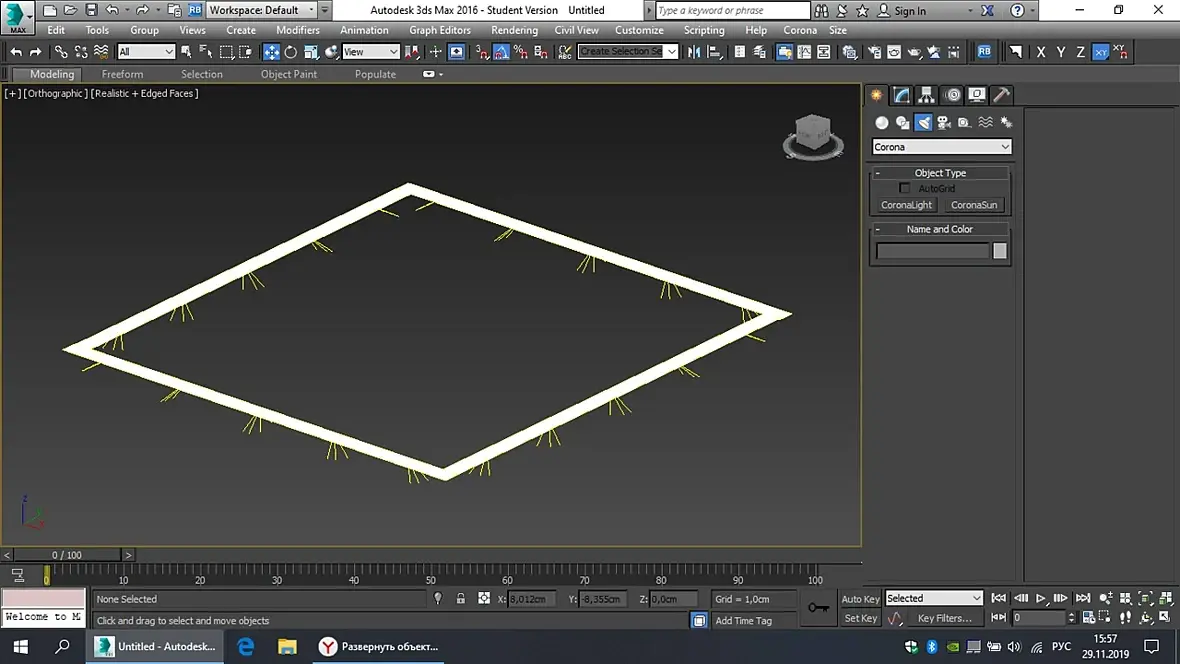Open the Modify panel tab
Viewport: 1180px width, 664px height.
902,95
